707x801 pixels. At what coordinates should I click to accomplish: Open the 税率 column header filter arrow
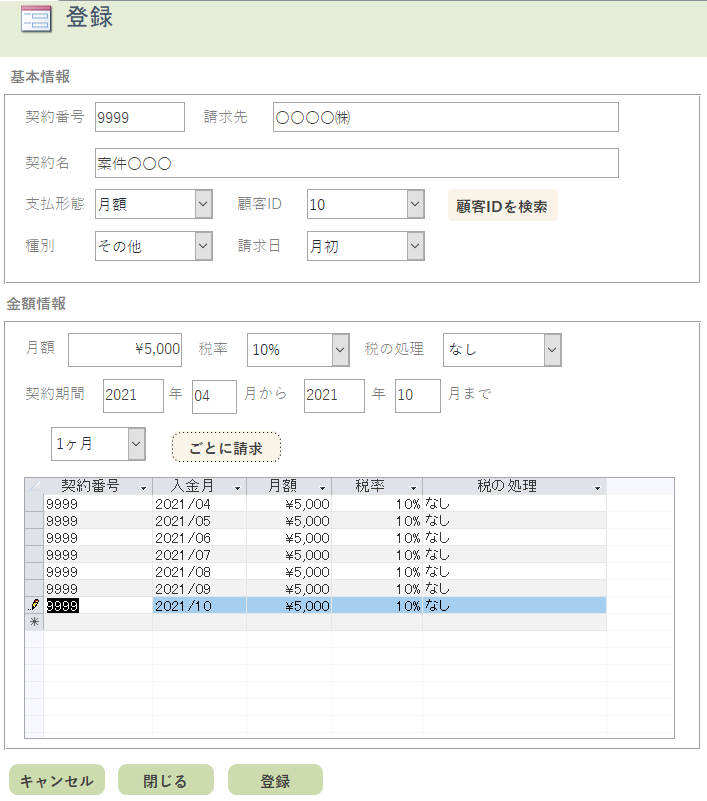(414, 487)
